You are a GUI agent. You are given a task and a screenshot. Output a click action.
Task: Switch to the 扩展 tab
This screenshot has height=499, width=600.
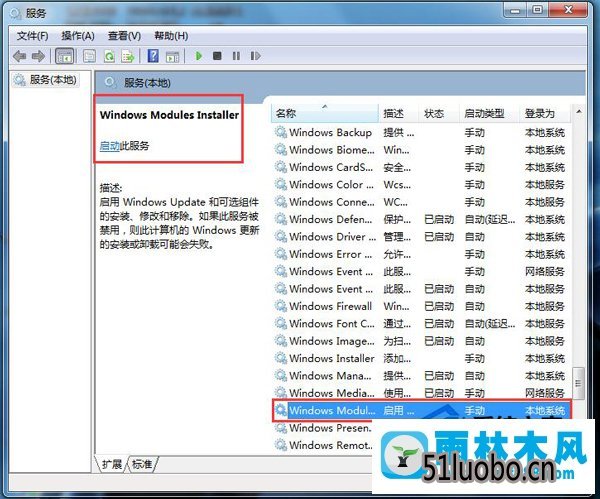tap(111, 464)
